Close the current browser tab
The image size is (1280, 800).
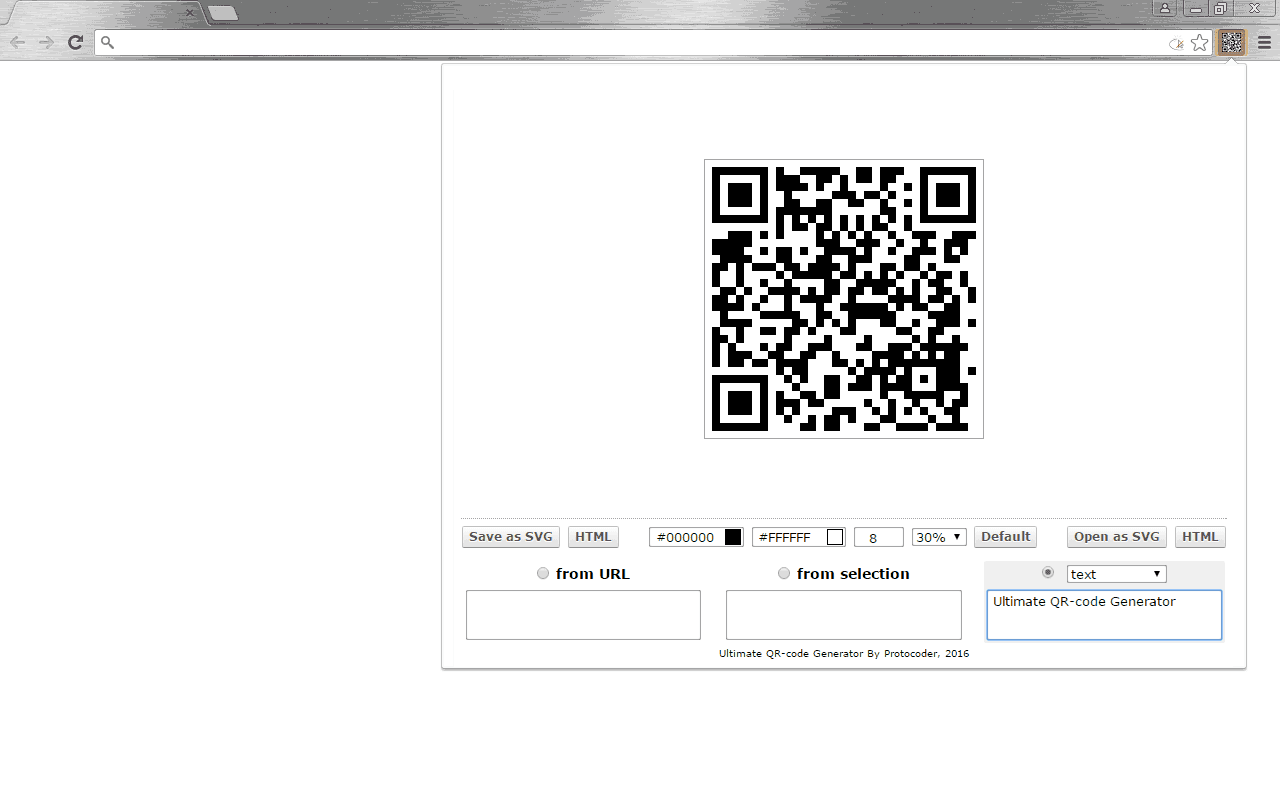(x=190, y=13)
